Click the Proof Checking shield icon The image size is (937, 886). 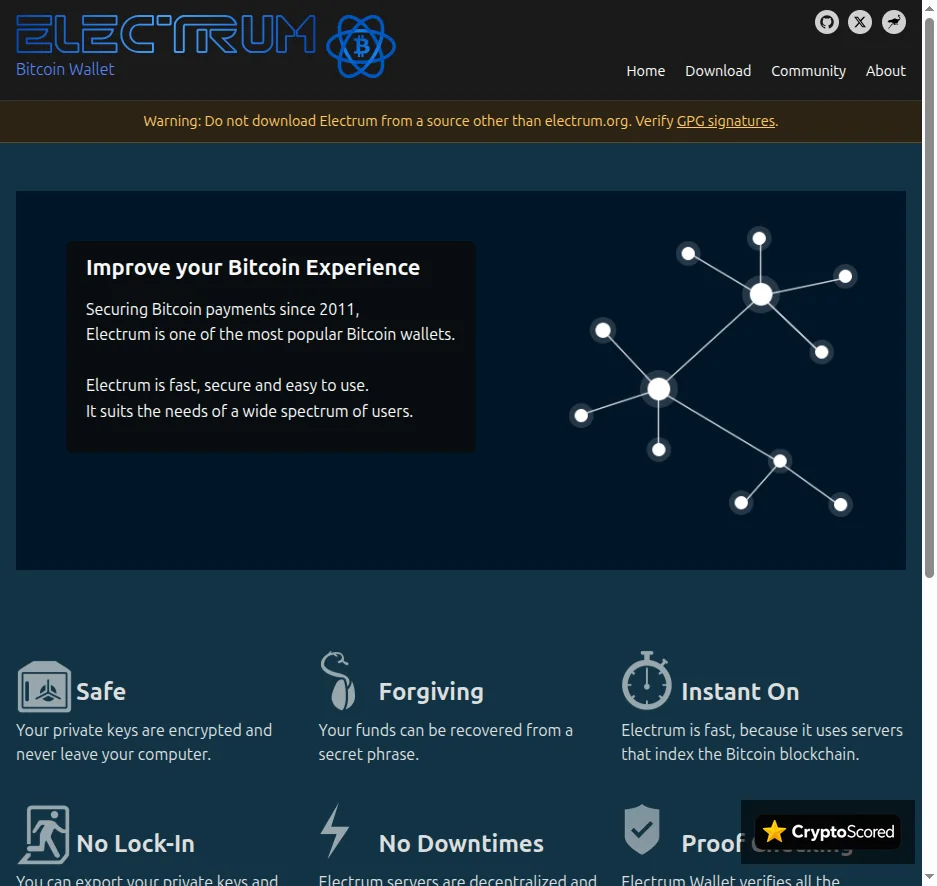[642, 829]
